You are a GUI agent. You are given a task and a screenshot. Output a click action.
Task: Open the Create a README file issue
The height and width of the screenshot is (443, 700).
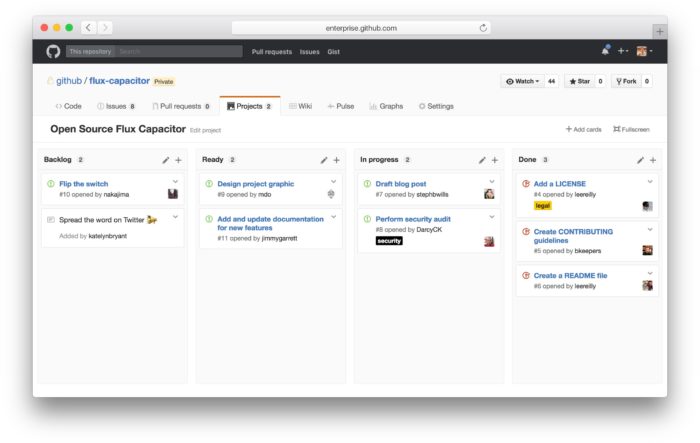coord(571,276)
